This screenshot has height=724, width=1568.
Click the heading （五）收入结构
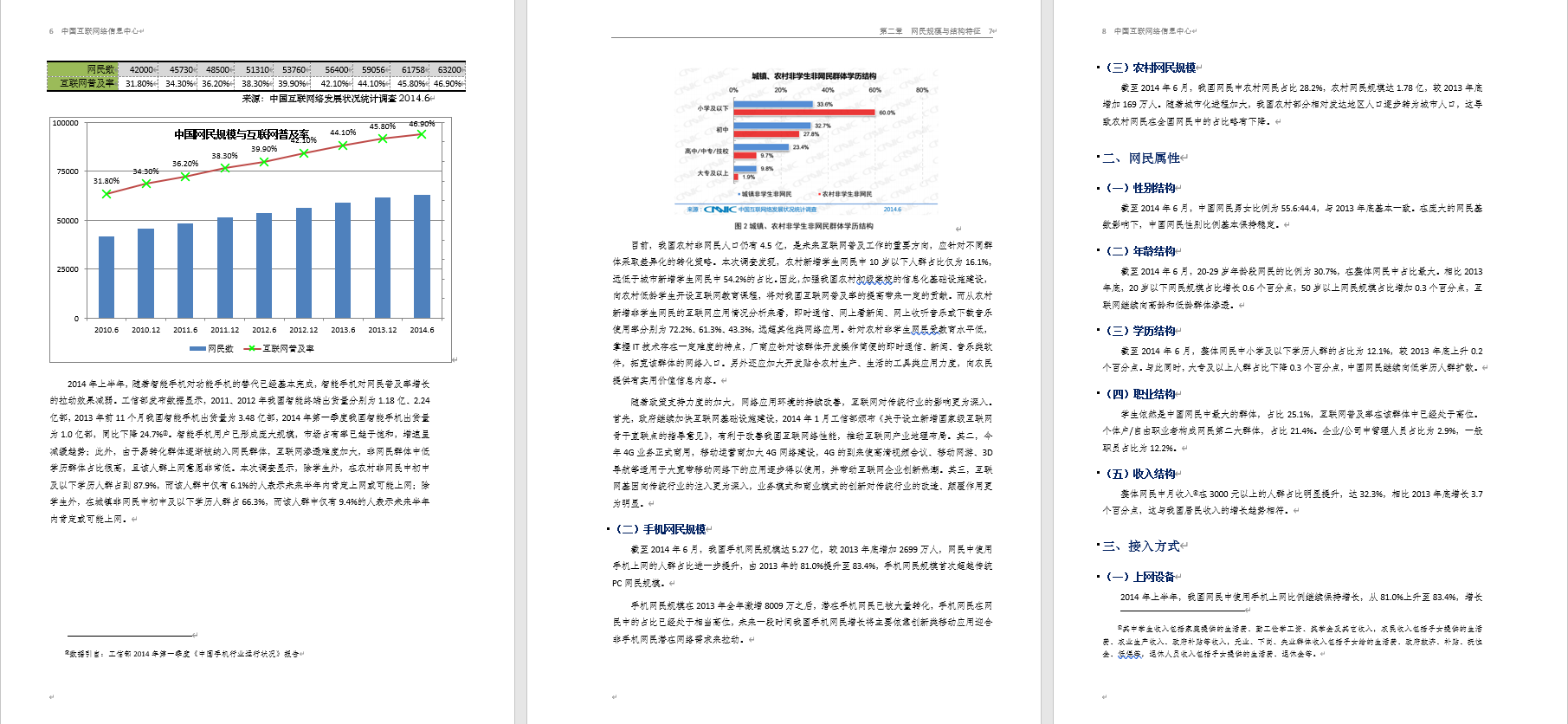tap(1139, 474)
